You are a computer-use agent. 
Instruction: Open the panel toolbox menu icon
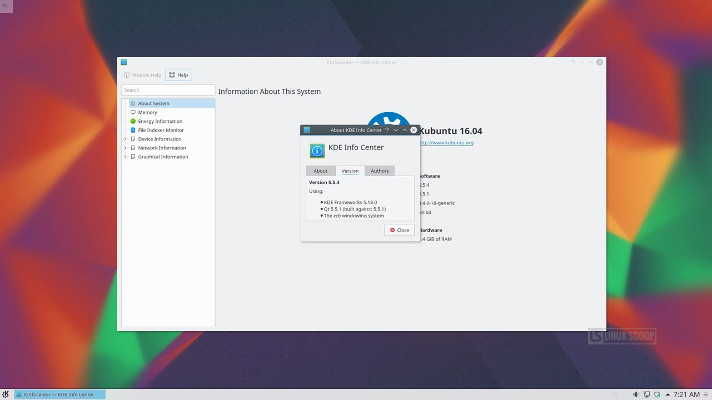(706, 395)
